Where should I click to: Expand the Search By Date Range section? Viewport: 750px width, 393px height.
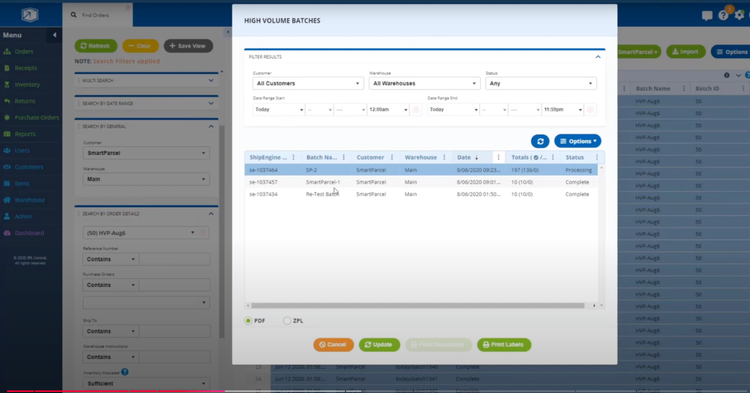tap(211, 103)
